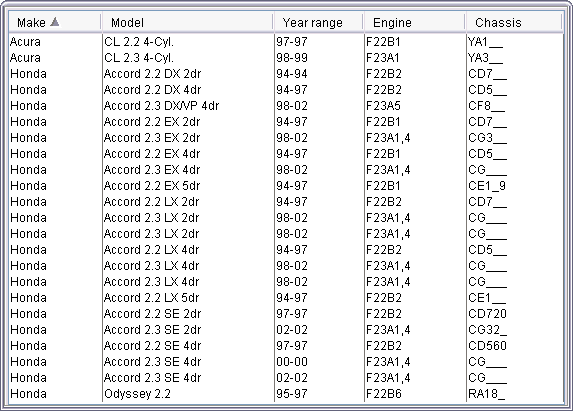Image resolution: width=573 pixels, height=411 pixels.
Task: Click the 00-00 year range cell
Action: [x=319, y=362]
